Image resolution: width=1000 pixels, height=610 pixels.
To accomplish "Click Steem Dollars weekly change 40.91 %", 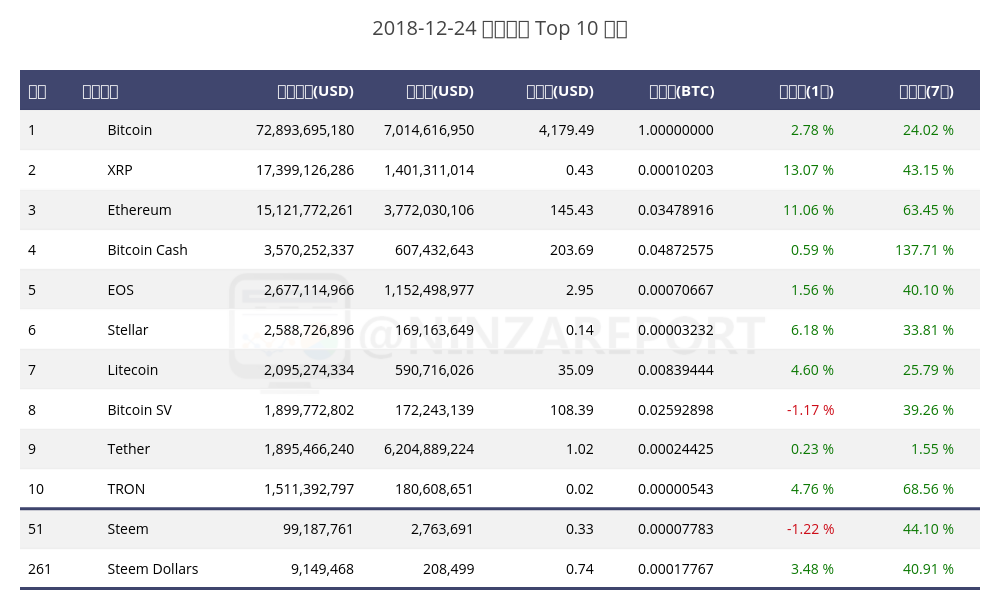I will 928,569.
